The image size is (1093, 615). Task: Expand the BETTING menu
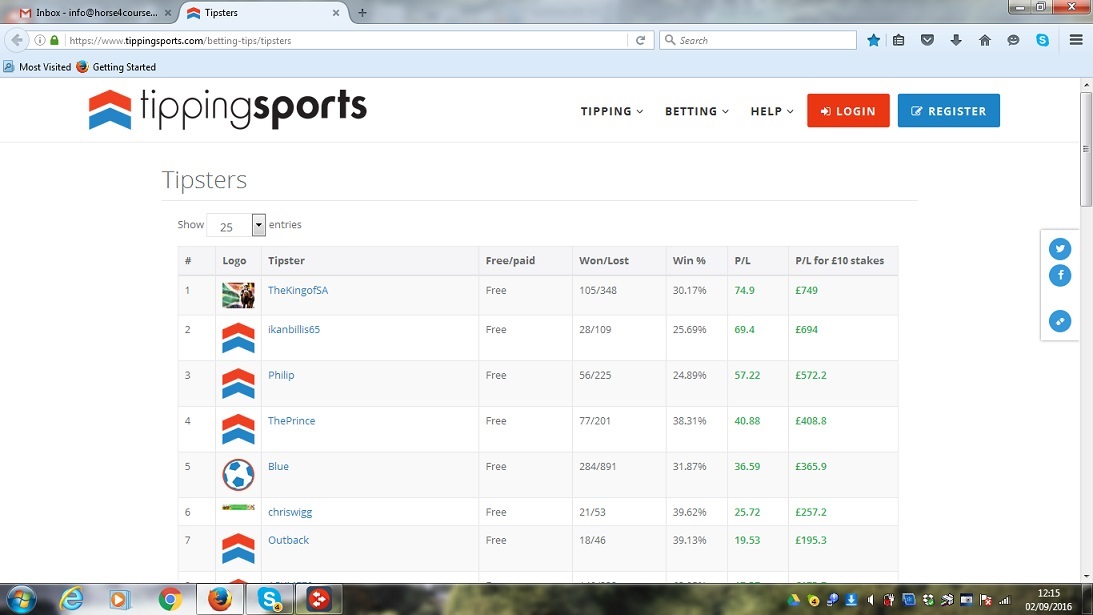[696, 111]
